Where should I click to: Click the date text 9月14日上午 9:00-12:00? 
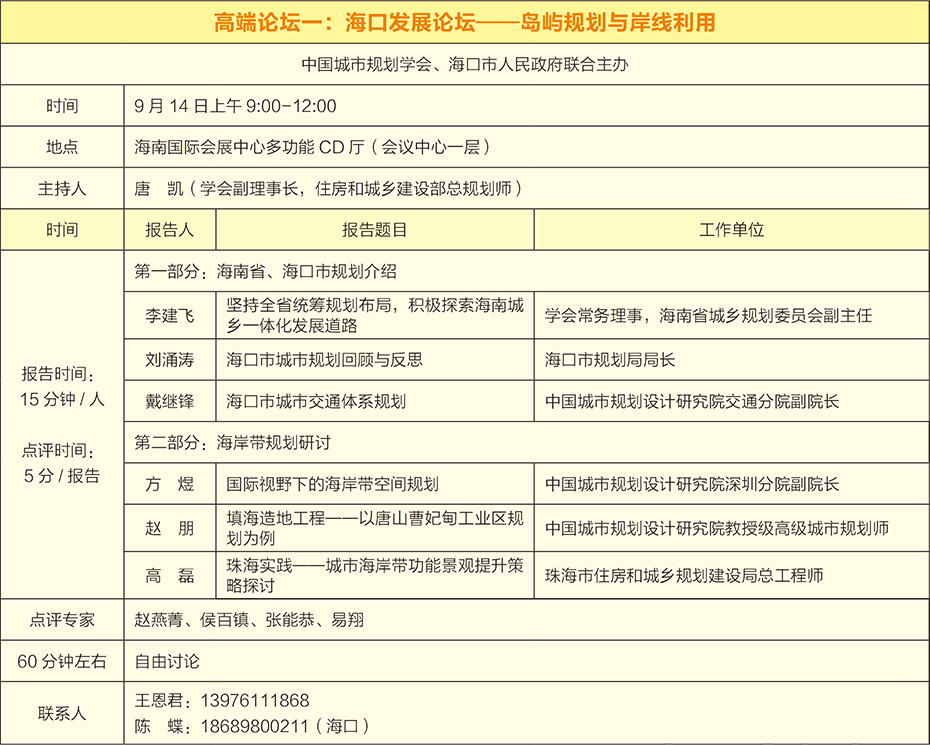[236, 106]
